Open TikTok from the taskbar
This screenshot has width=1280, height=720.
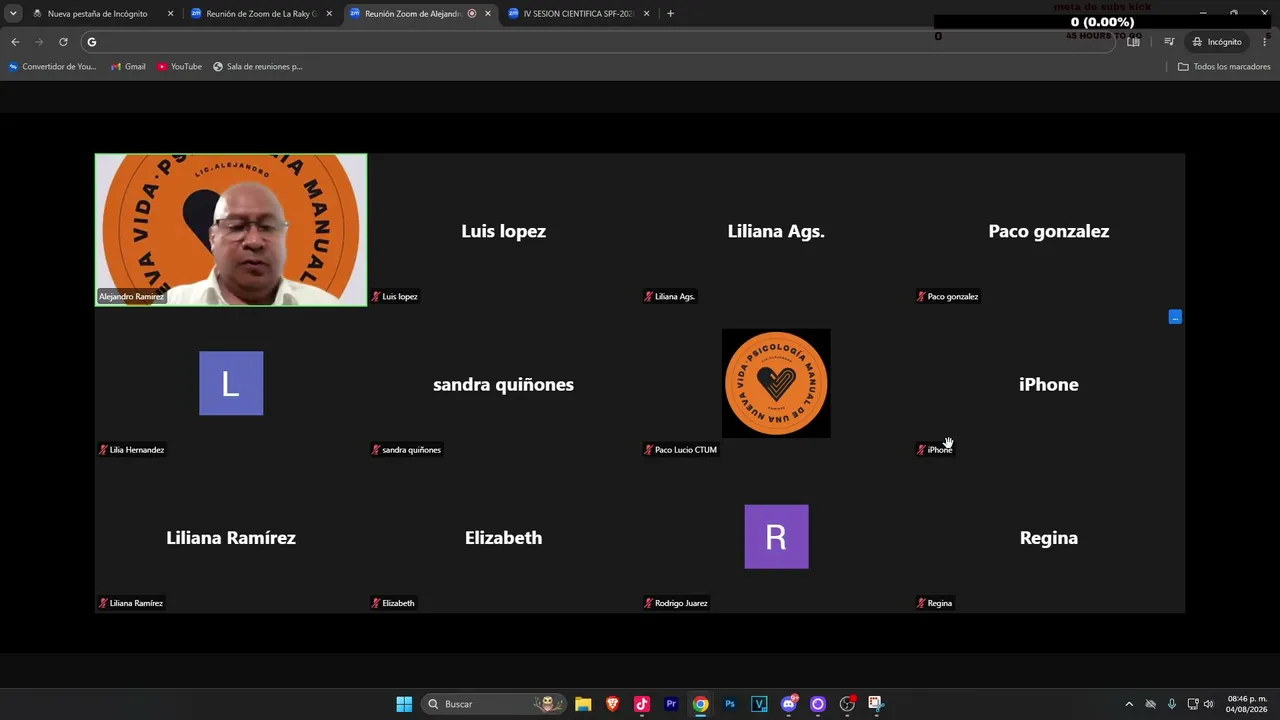click(642, 704)
